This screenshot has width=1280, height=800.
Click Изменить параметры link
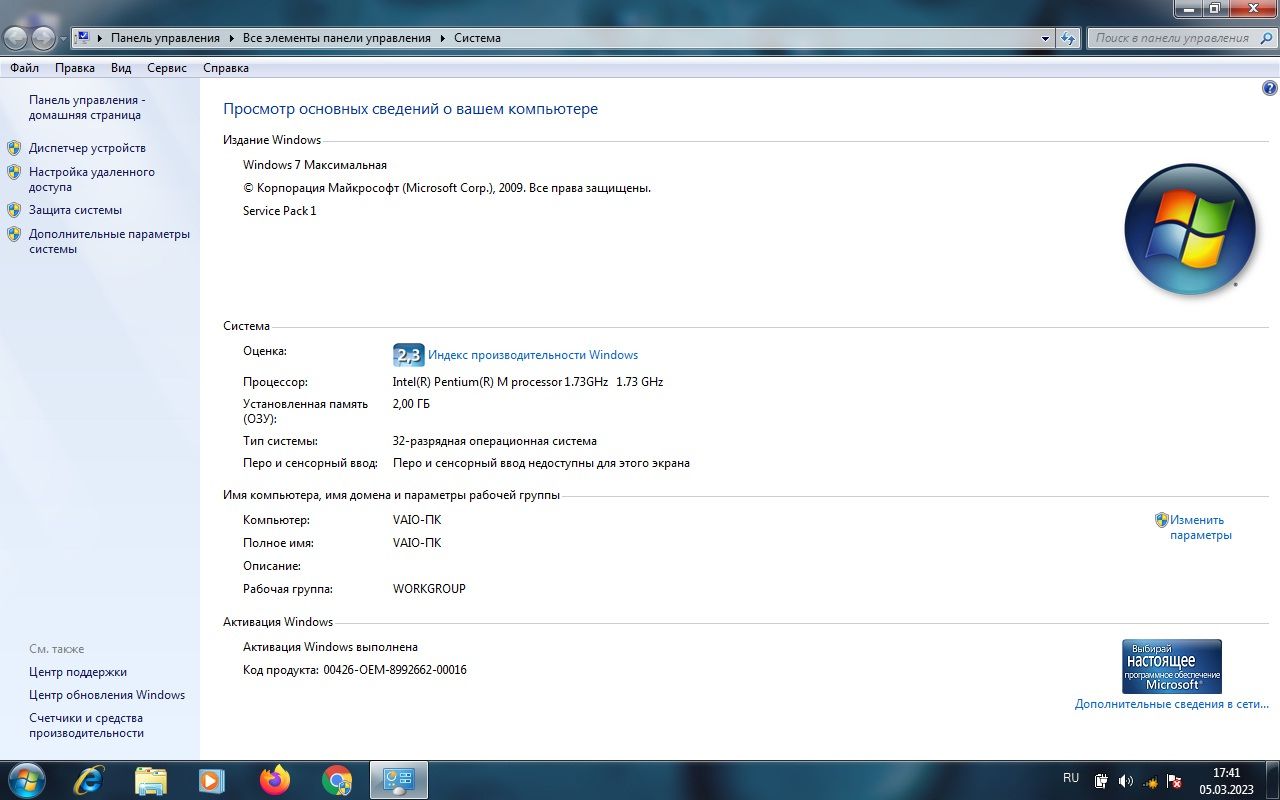pyautogui.click(x=1201, y=527)
